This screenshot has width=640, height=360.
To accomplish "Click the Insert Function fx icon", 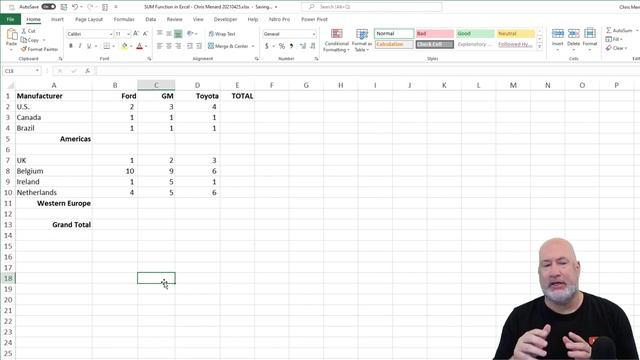I will [87, 71].
